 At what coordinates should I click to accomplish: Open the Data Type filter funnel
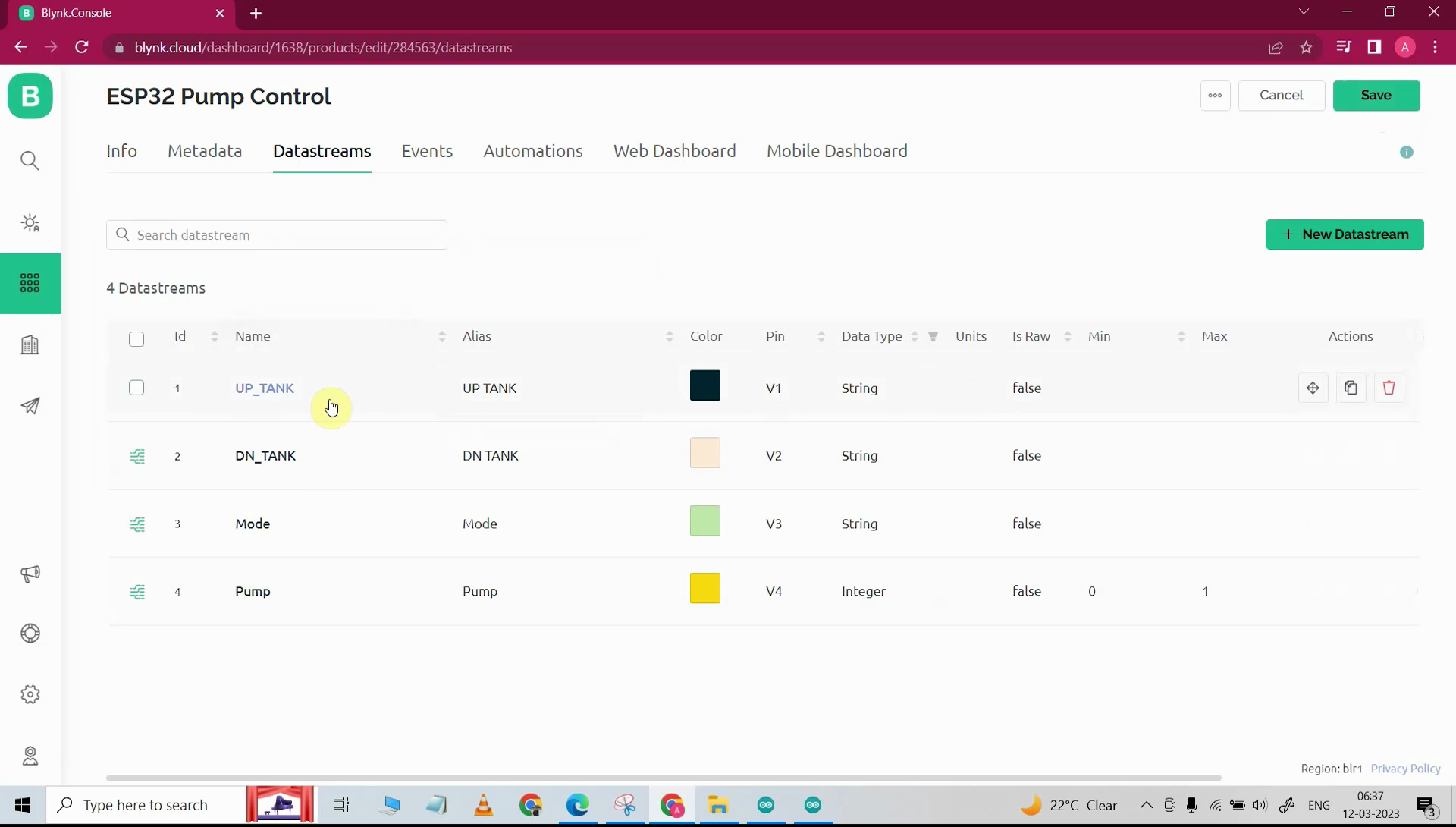pos(934,336)
